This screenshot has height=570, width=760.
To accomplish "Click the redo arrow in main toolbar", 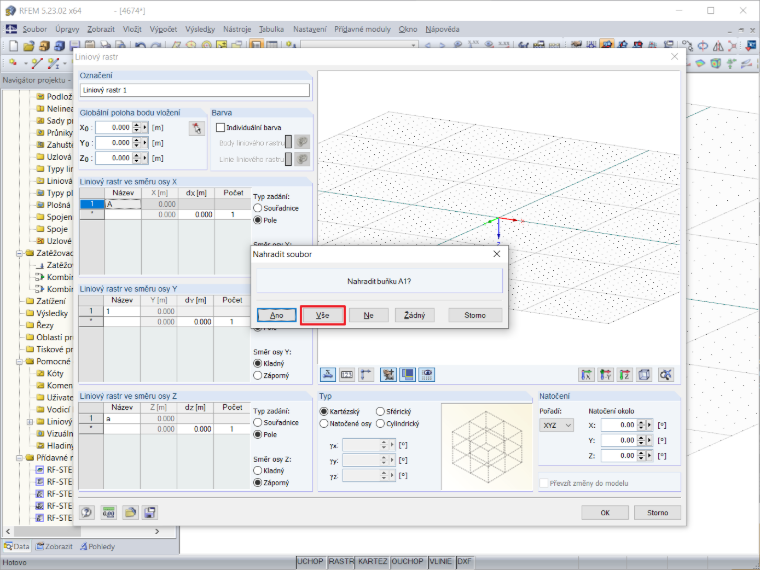I will (x=156, y=46).
